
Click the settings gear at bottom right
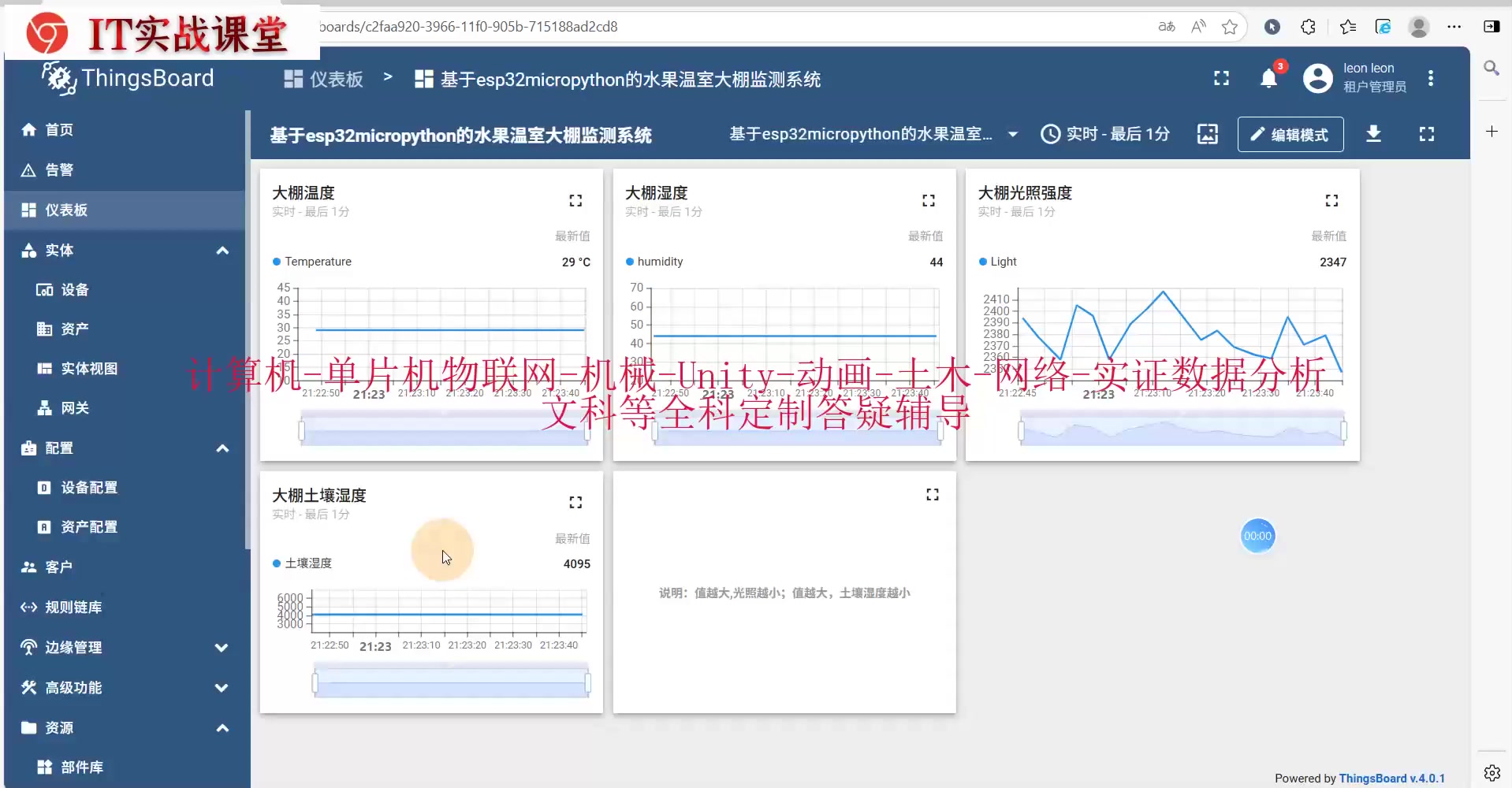(x=1492, y=773)
